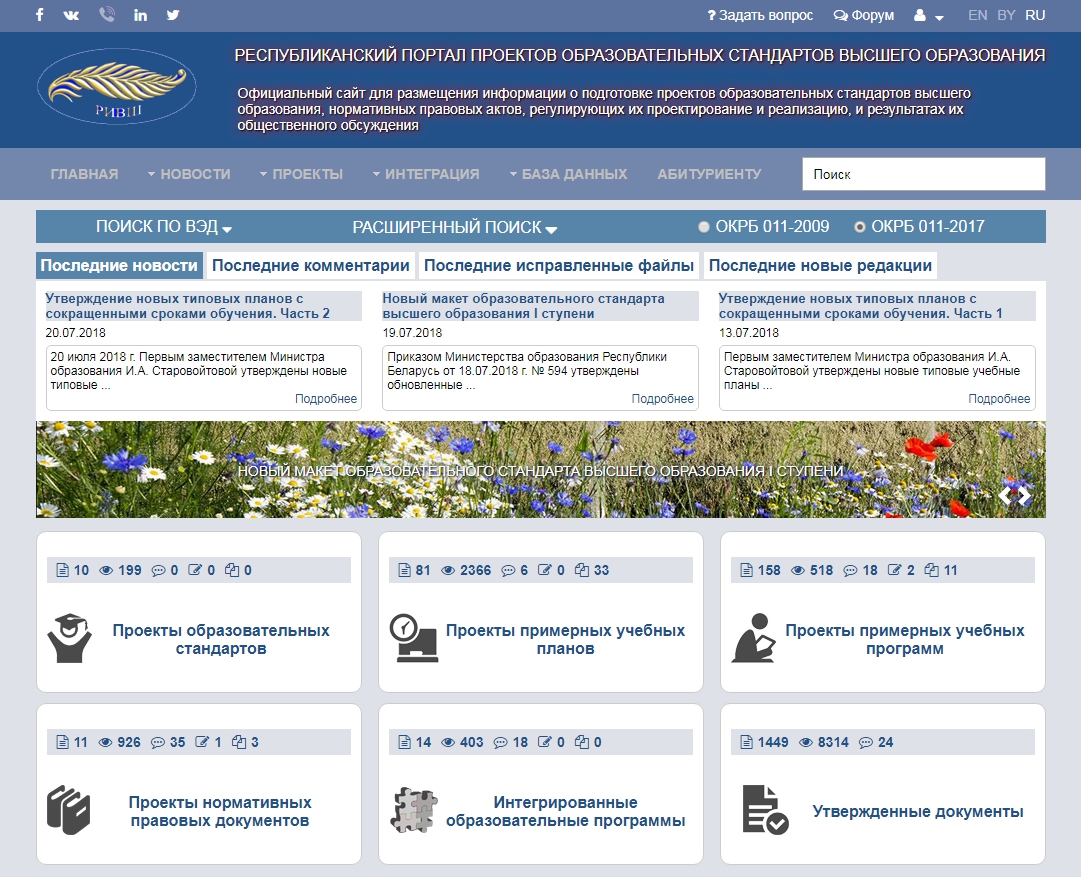Open Подробнее for the 20.07.2018 news

(326, 399)
